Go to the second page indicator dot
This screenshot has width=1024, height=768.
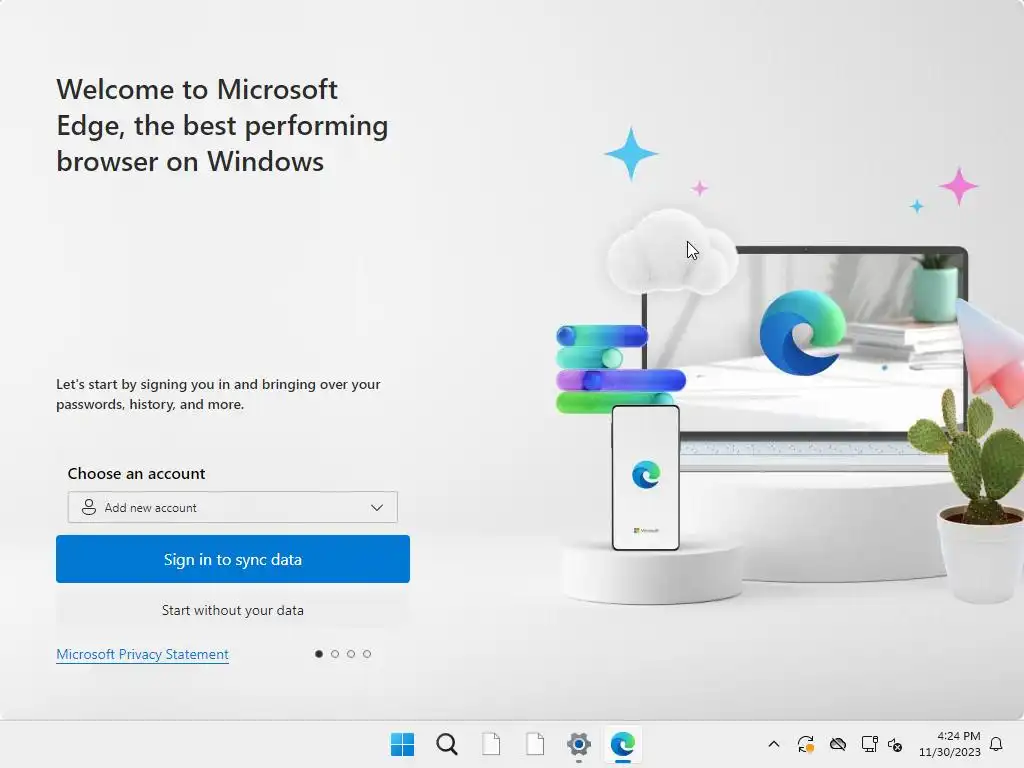coord(335,654)
